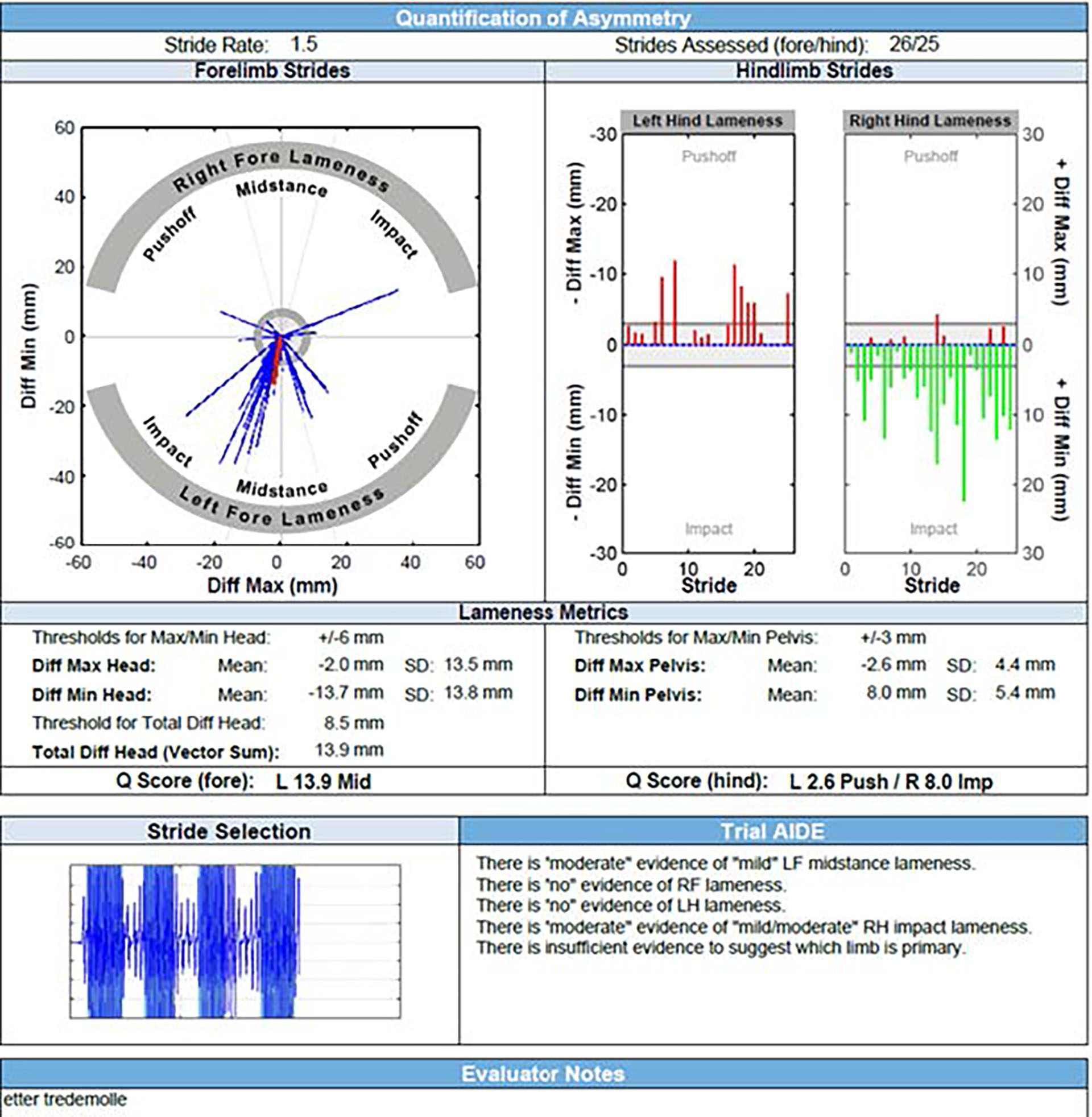Viewport: 1092px width, 1117px height.
Task: Click the Q Score (fore) value
Action: coord(323,781)
